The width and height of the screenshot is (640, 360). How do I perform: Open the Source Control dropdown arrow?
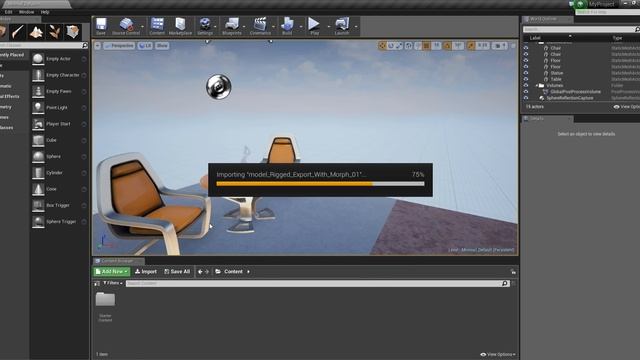coord(142,27)
